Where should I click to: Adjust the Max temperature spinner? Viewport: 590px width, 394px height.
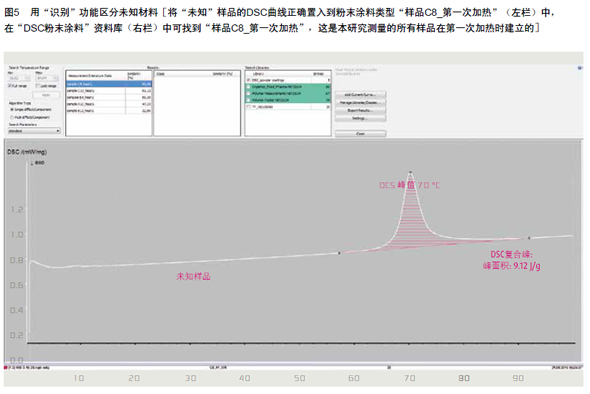47,78
